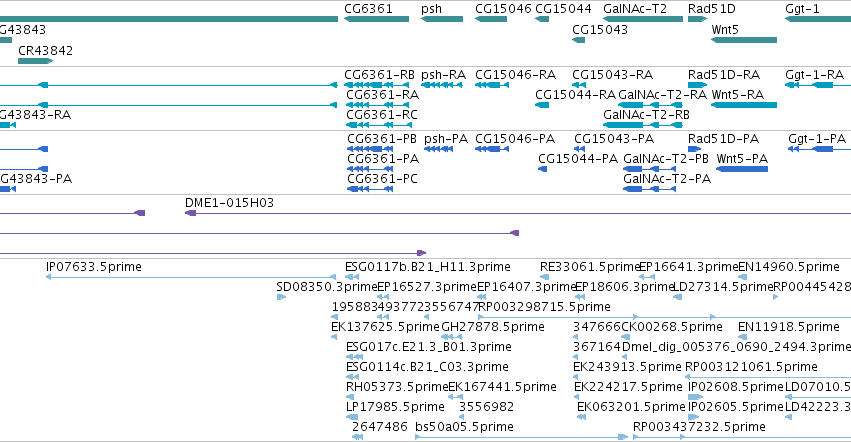
Task: Select EST EN14960.5prime
Action: (x=741, y=277)
